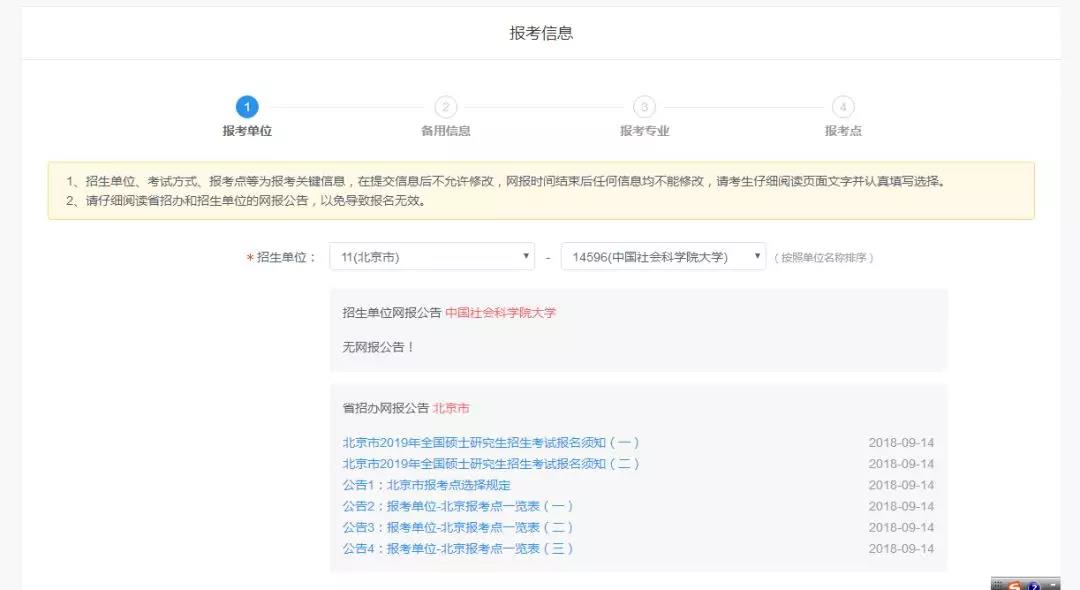Click step 2 circle for 备用信息
Screen dimensions: 1080x590
click(445, 107)
